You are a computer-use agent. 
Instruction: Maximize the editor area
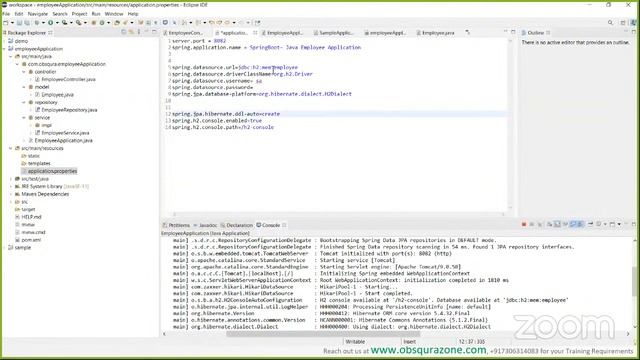[513, 32]
